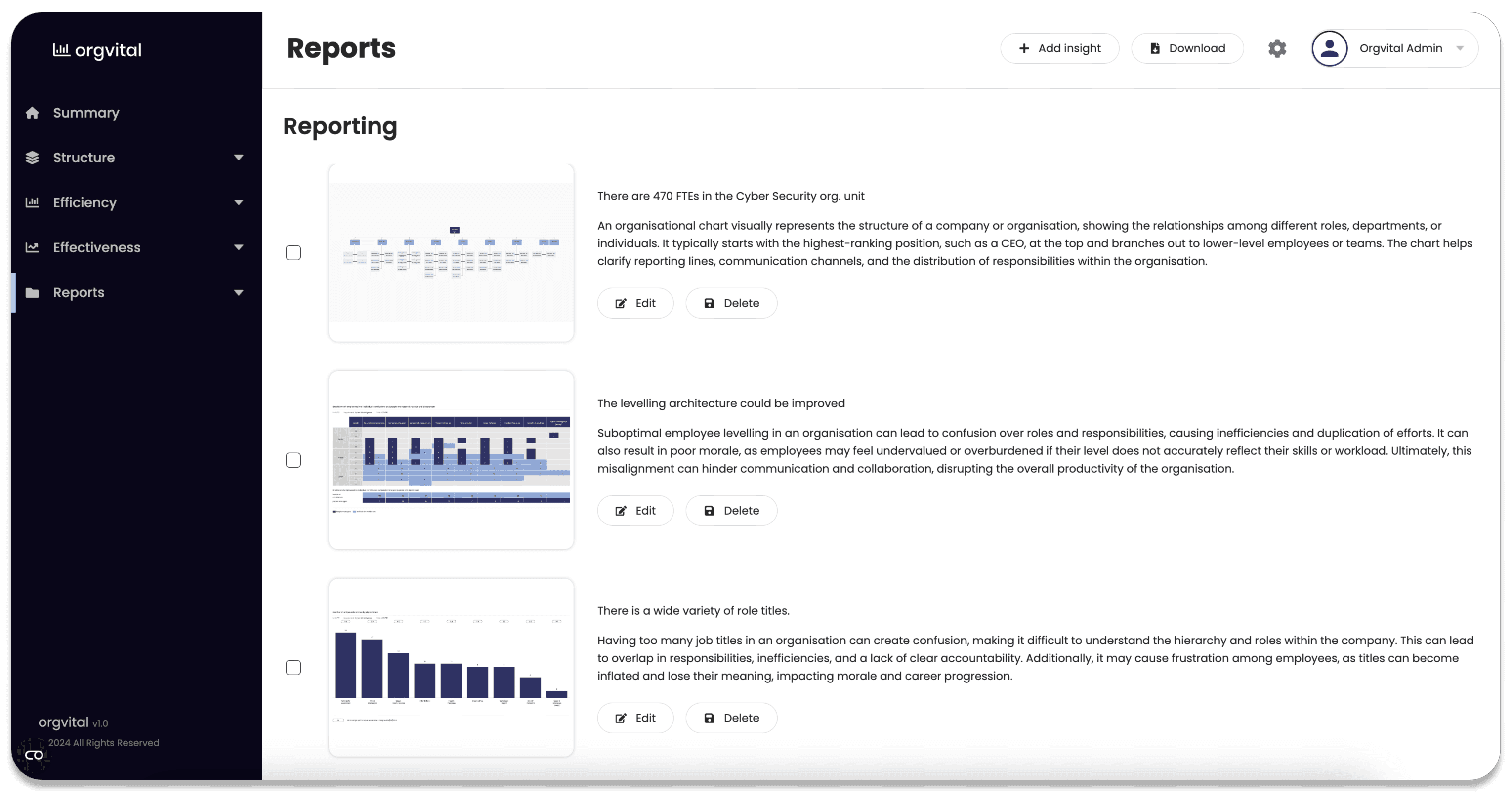Click the settings gear icon
1512x802 pixels.
1277,49
